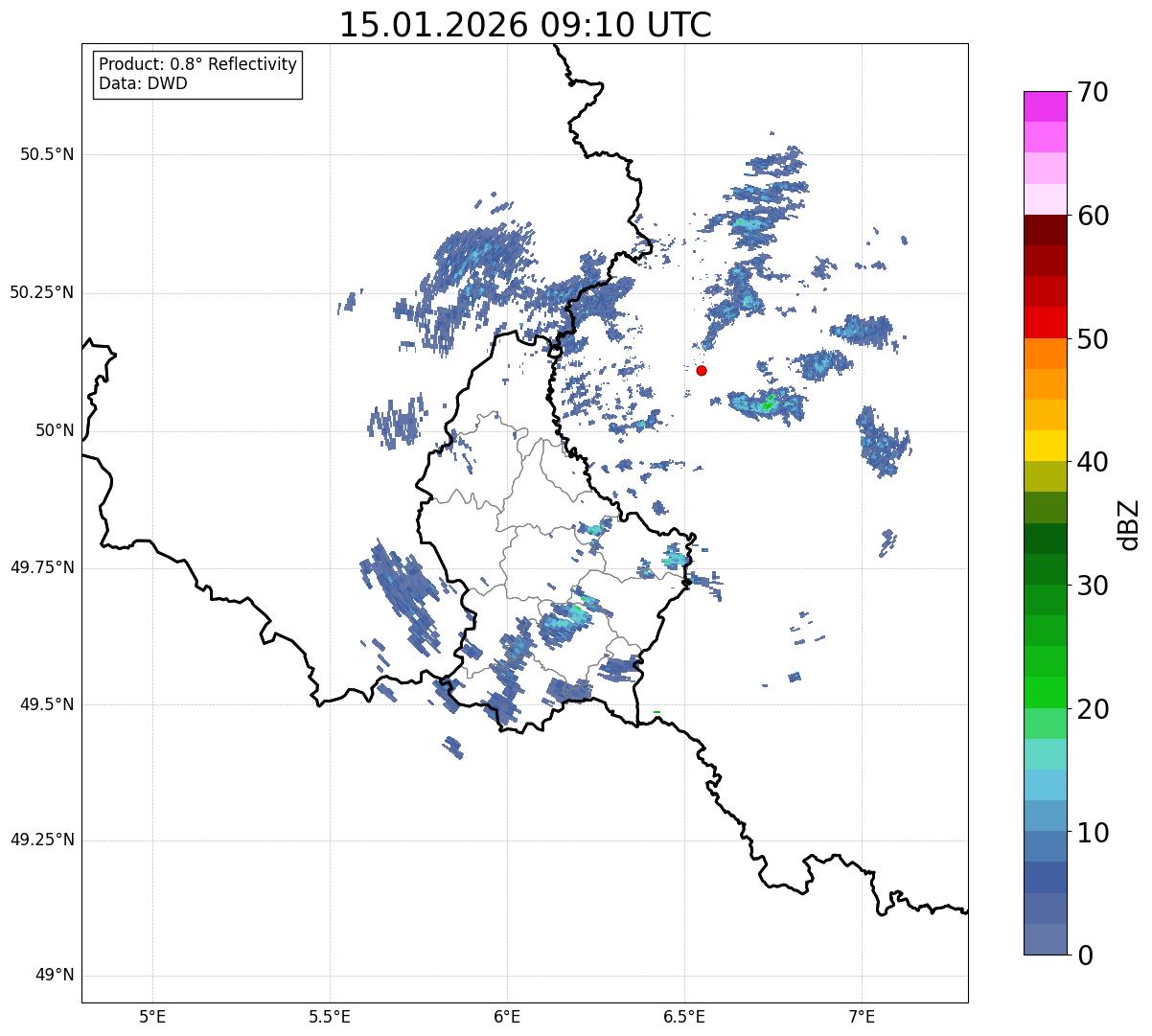The image size is (1152, 1036).
Task: Click the yellow colorbar segment above 40
Action: (1045, 446)
